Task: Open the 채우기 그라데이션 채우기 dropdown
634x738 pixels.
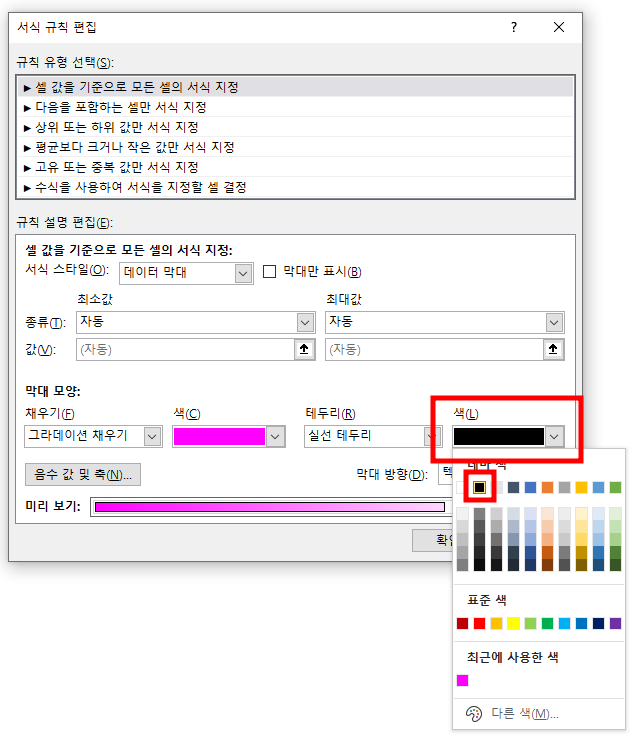Action: click(152, 437)
